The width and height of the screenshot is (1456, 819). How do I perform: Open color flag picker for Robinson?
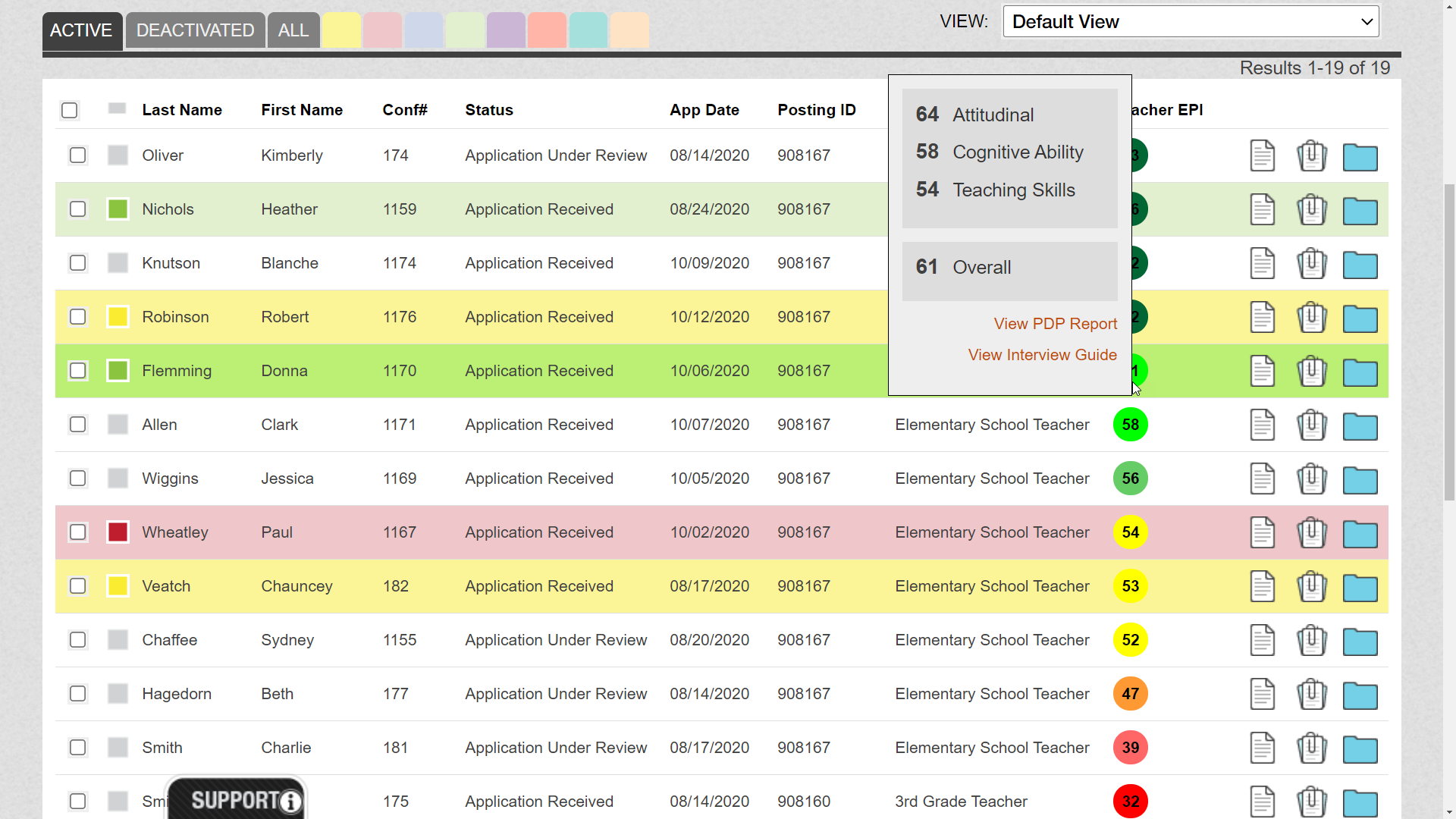pos(118,317)
